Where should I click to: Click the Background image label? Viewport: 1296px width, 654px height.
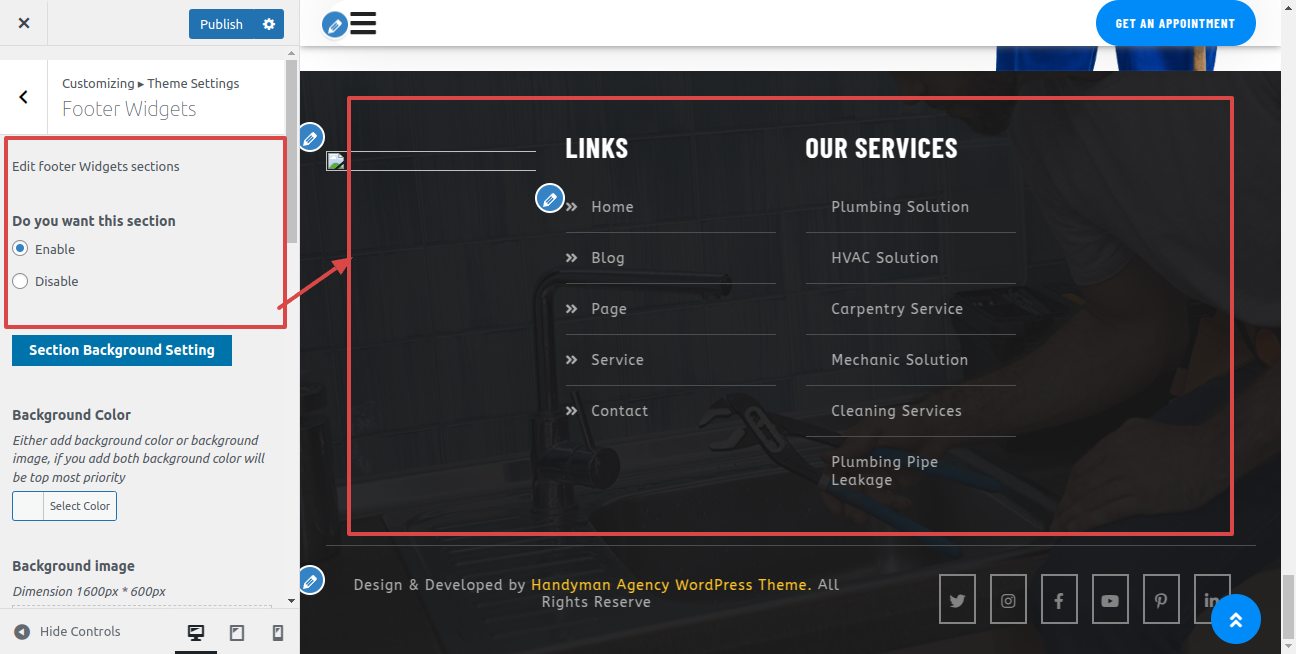coord(74,566)
